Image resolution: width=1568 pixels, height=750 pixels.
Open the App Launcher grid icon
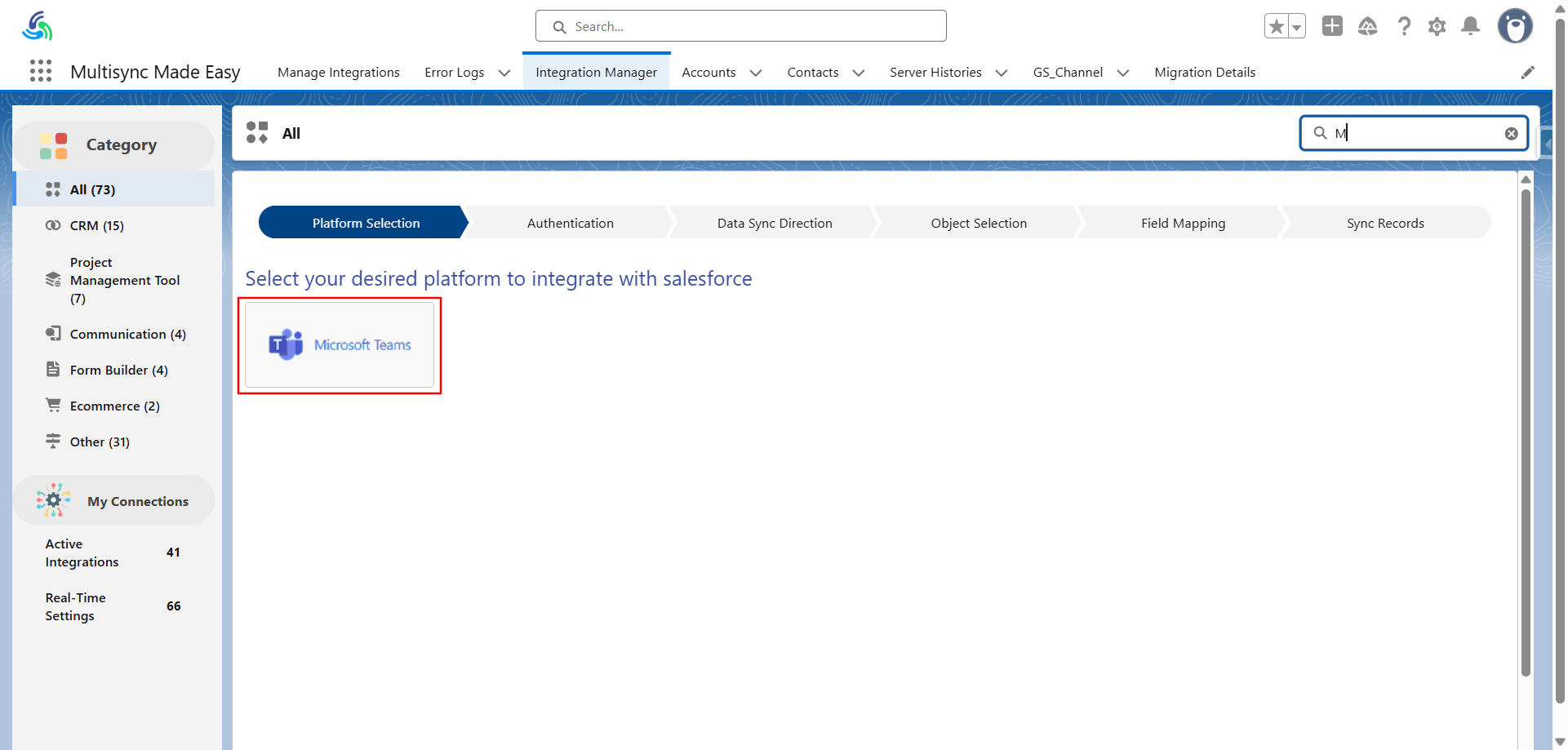pyautogui.click(x=41, y=71)
